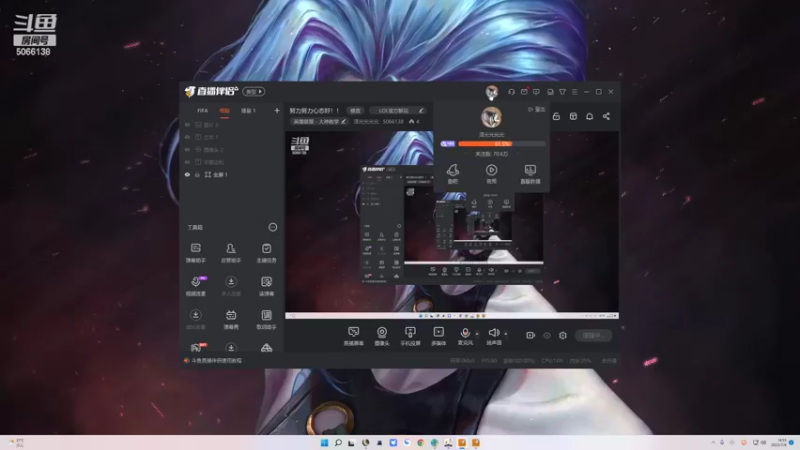
Task: Open taskbar search magnifier
Action: click(x=338, y=442)
